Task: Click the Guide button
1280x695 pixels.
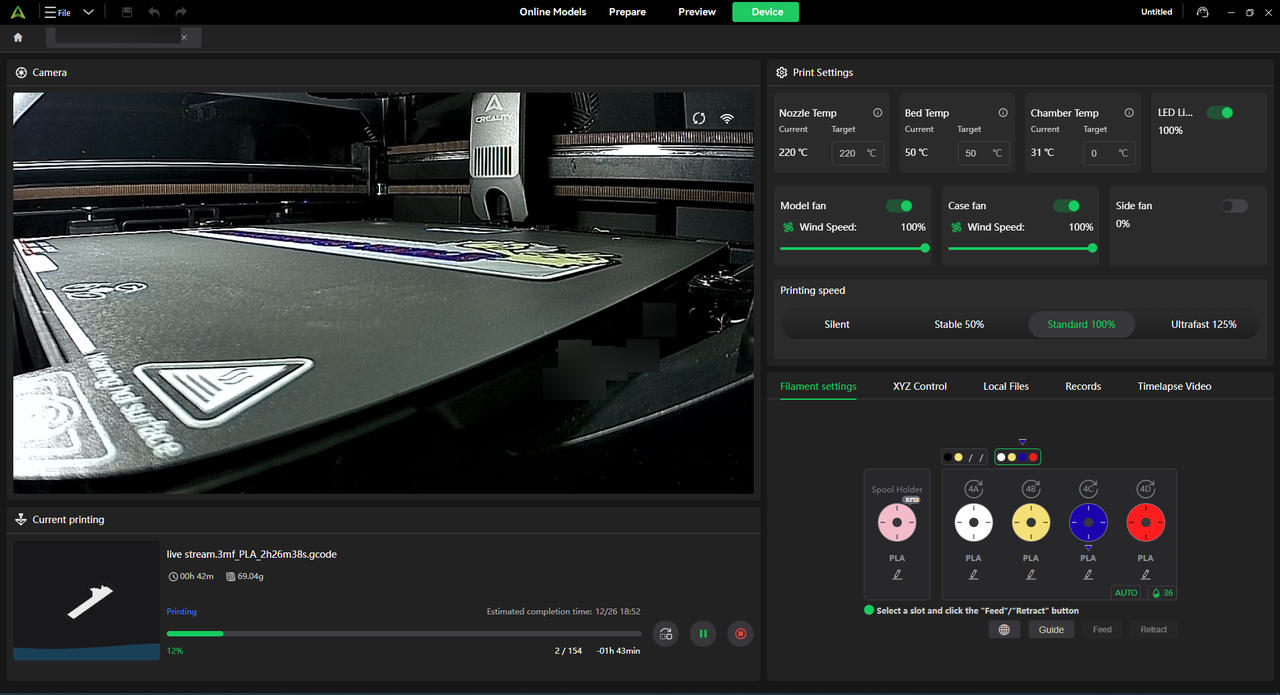Action: click(x=1051, y=629)
